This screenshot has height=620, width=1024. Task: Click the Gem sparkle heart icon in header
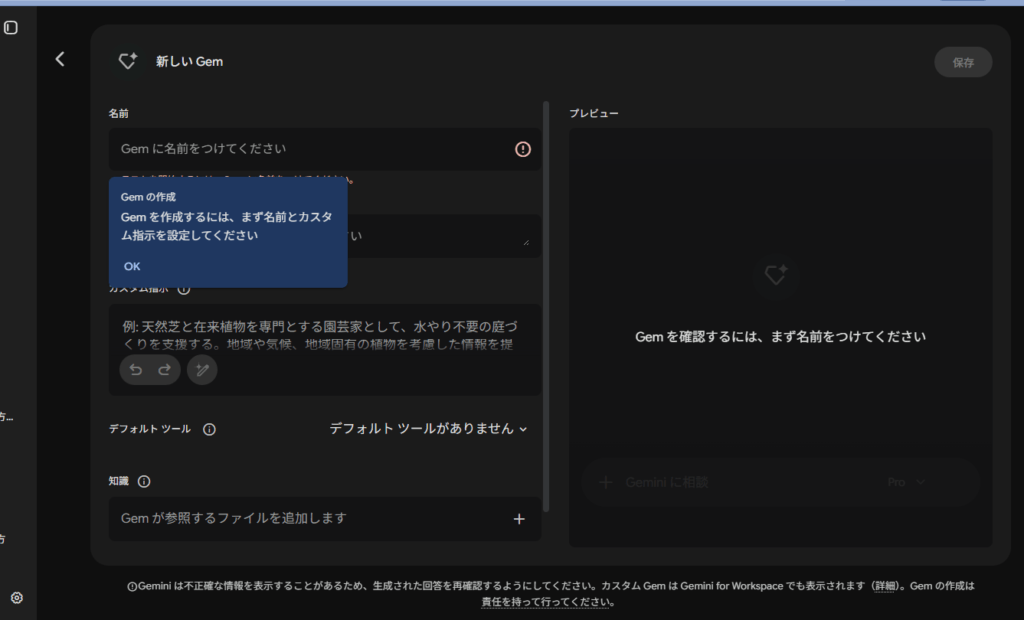127,61
